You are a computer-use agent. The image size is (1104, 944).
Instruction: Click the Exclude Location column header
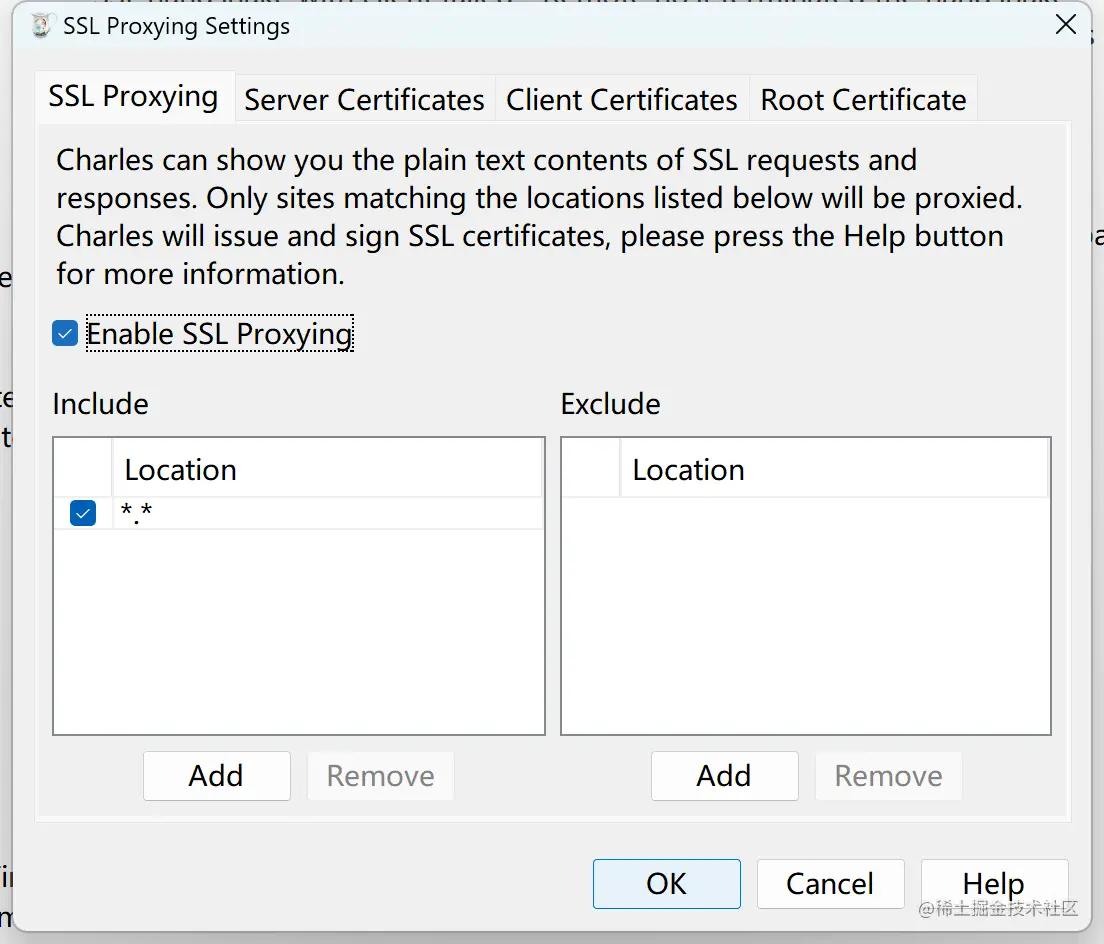(834, 469)
